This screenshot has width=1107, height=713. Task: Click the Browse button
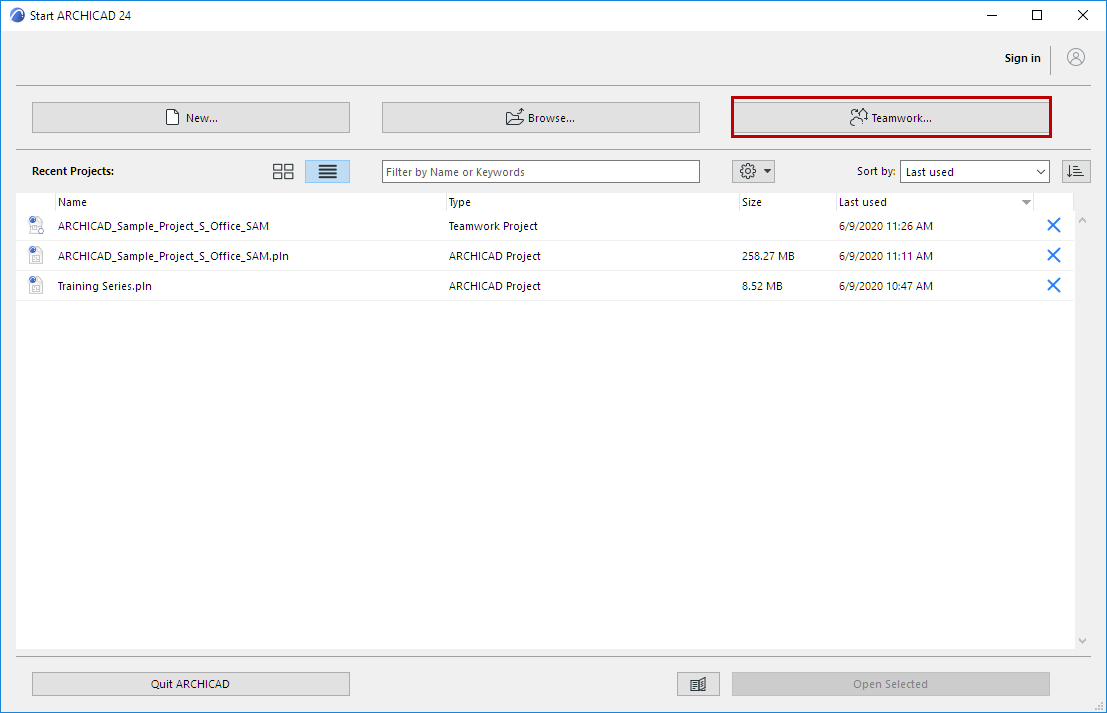(x=541, y=118)
